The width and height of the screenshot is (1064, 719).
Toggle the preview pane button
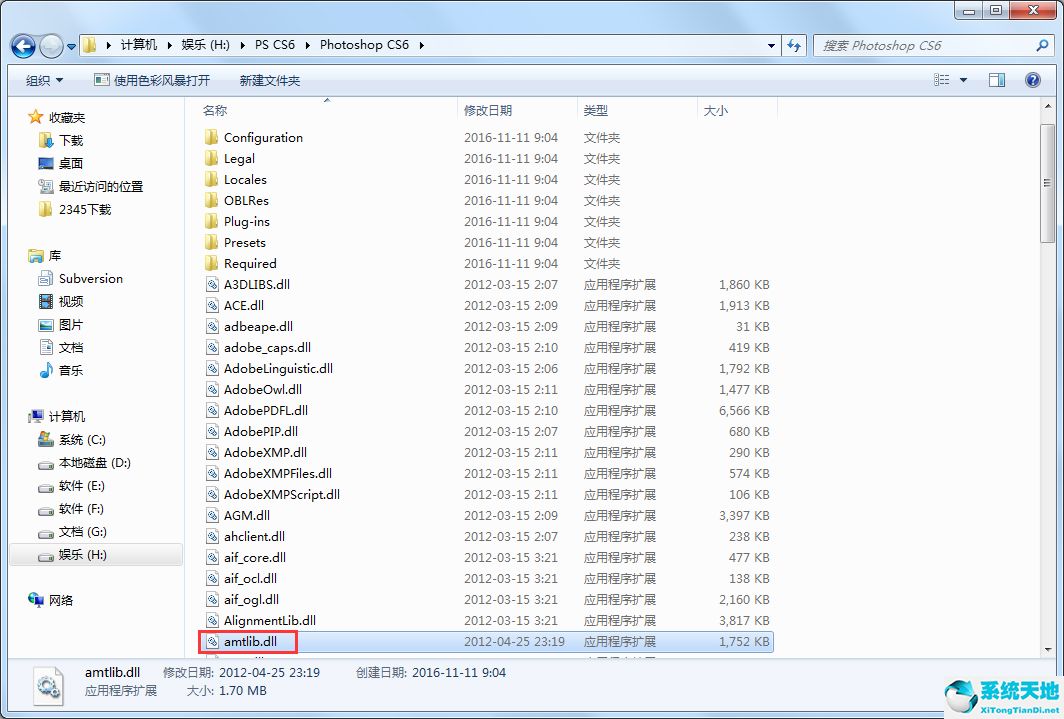click(x=997, y=80)
